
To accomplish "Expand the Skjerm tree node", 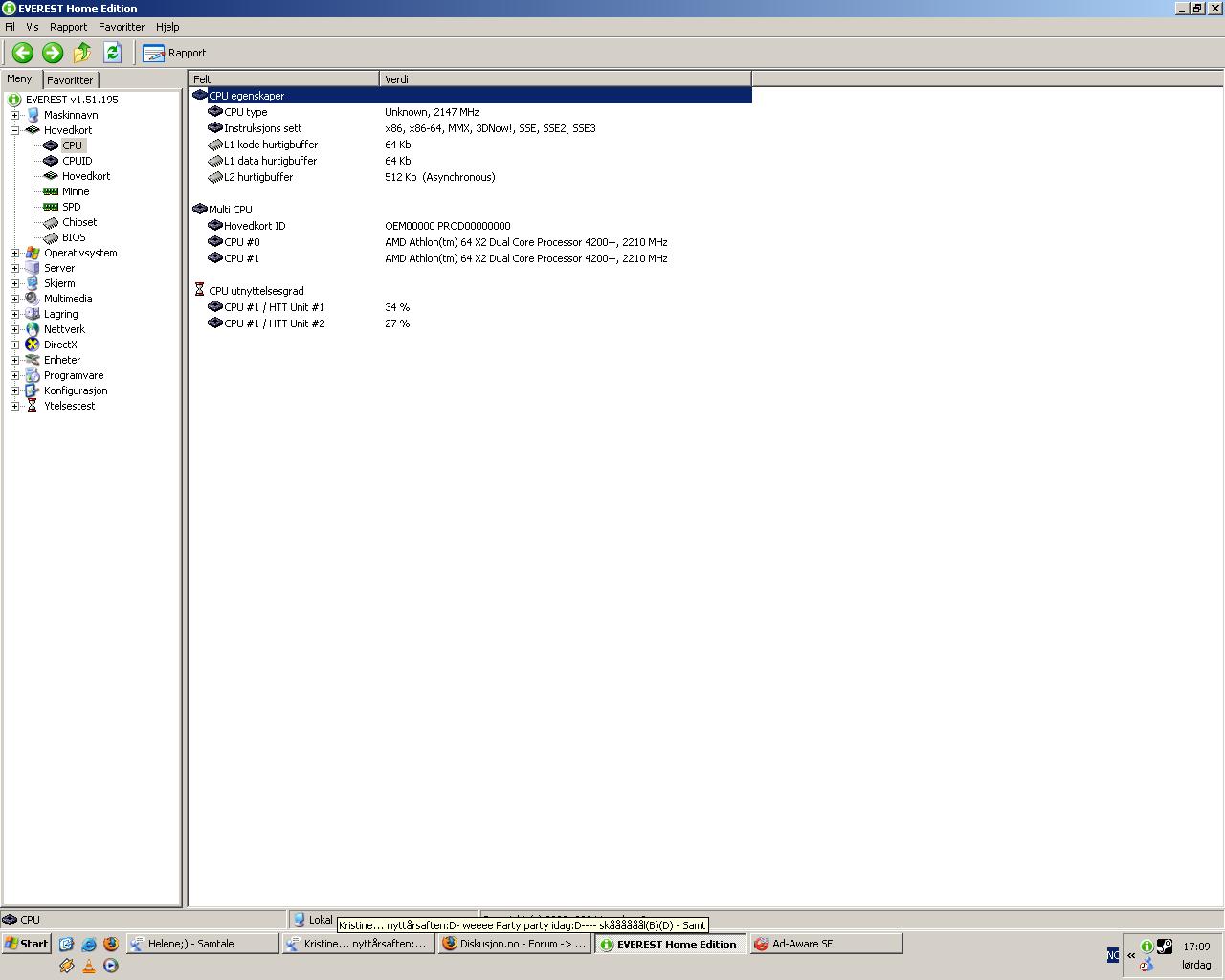I will [x=14, y=283].
